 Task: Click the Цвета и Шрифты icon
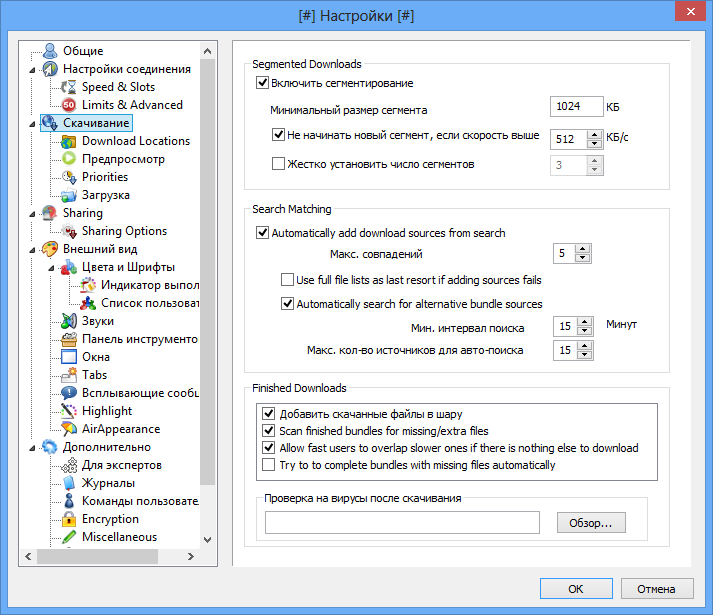point(69,267)
